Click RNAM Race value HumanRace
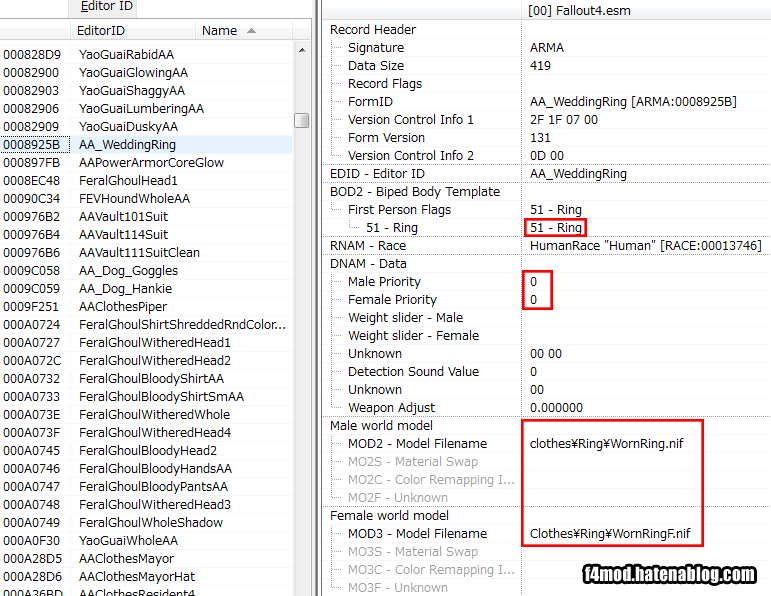This screenshot has width=771, height=596. click(x=646, y=245)
